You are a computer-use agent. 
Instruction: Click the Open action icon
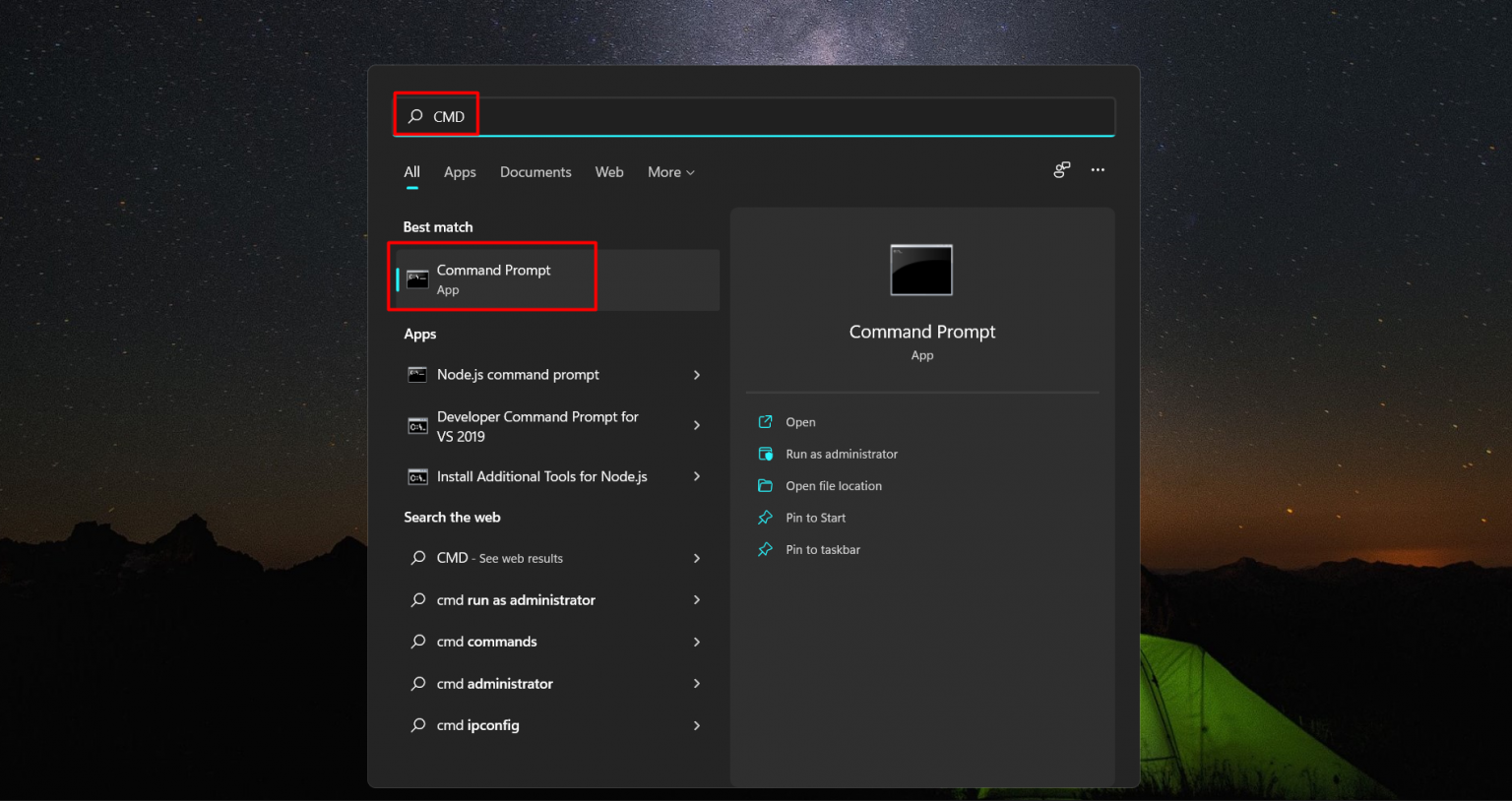[765, 422]
